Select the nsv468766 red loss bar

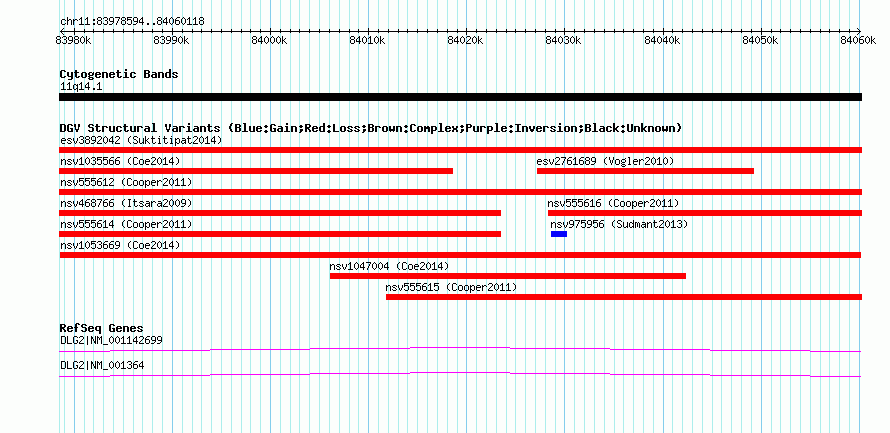pyautogui.click(x=280, y=213)
